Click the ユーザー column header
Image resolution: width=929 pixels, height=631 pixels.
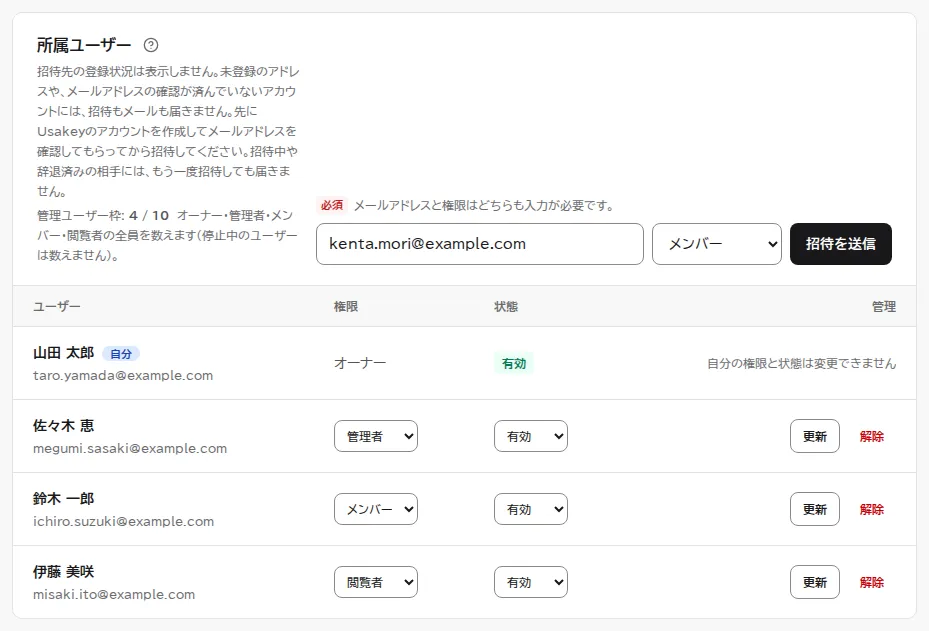[x=57, y=306]
